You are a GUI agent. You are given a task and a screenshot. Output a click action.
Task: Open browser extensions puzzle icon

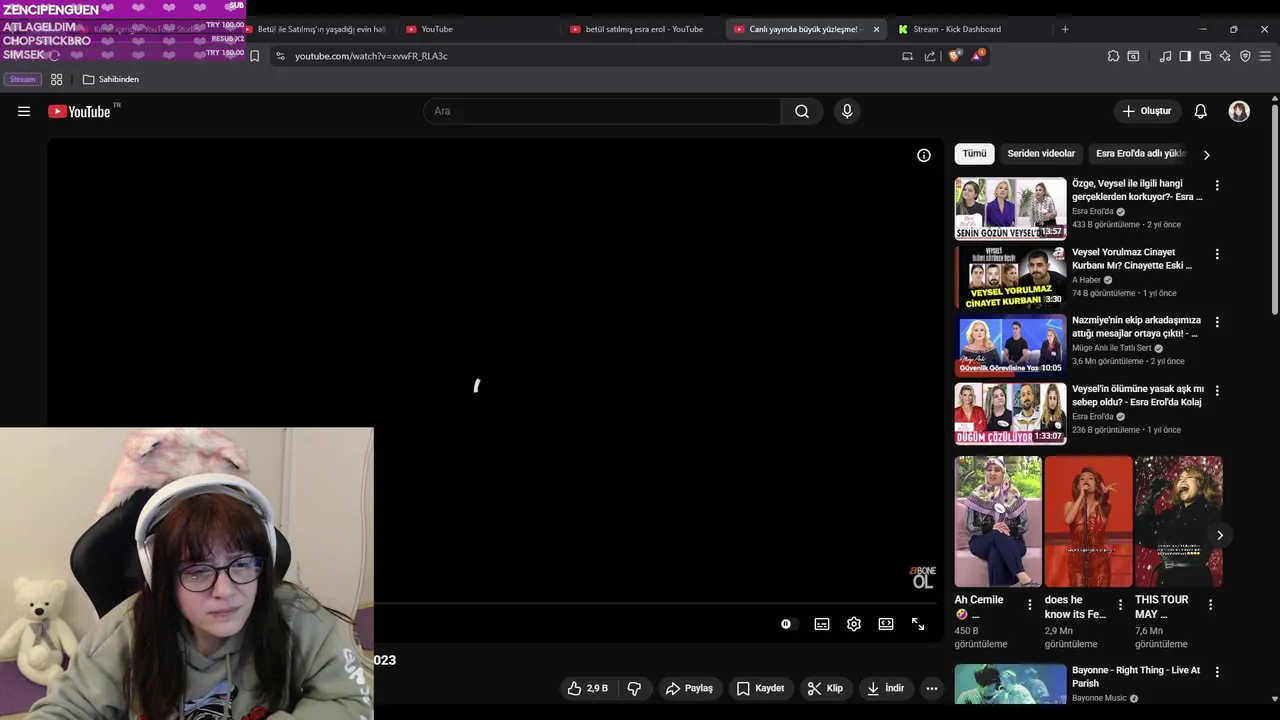click(1113, 56)
